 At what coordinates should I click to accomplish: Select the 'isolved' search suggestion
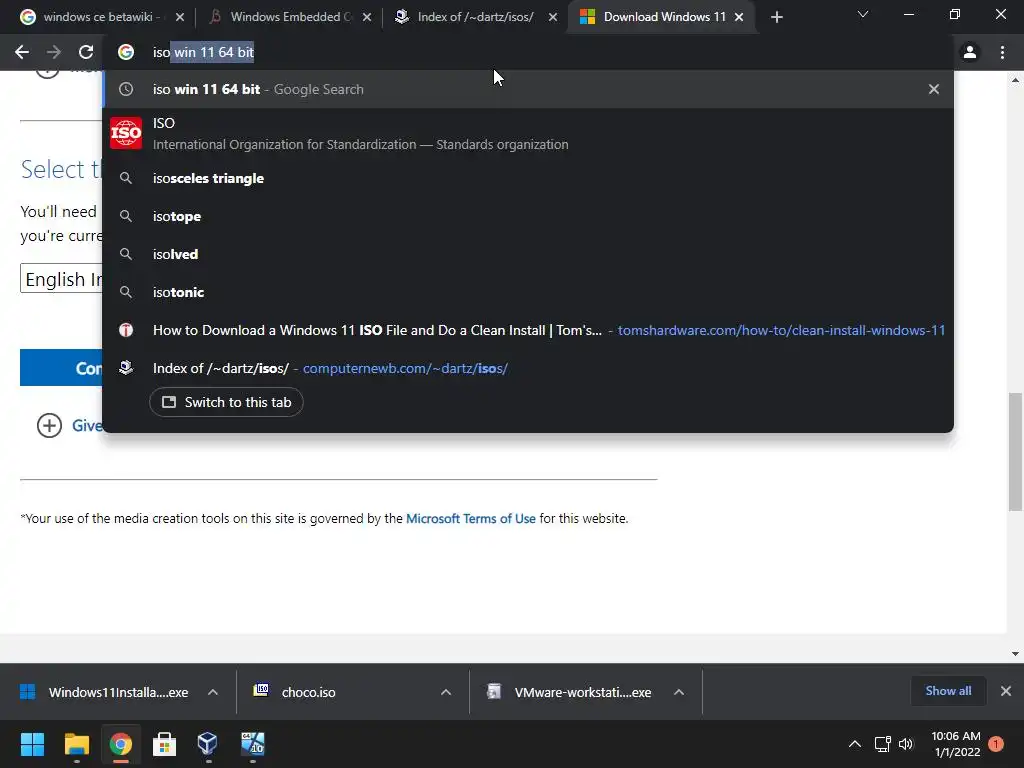tap(528, 254)
